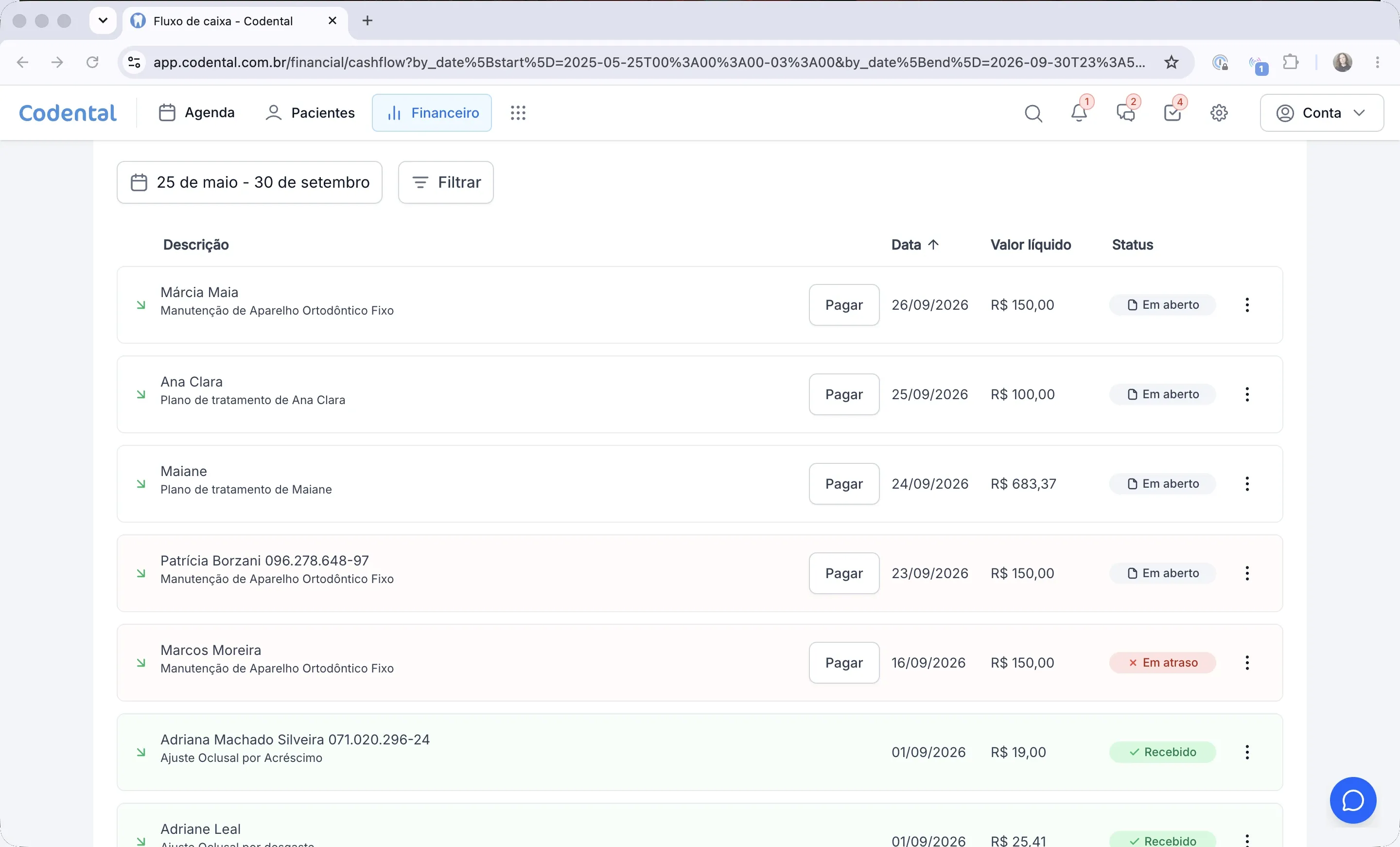The height and width of the screenshot is (847, 1400).
Task: Open the chat messages icon
Action: coord(1125,112)
